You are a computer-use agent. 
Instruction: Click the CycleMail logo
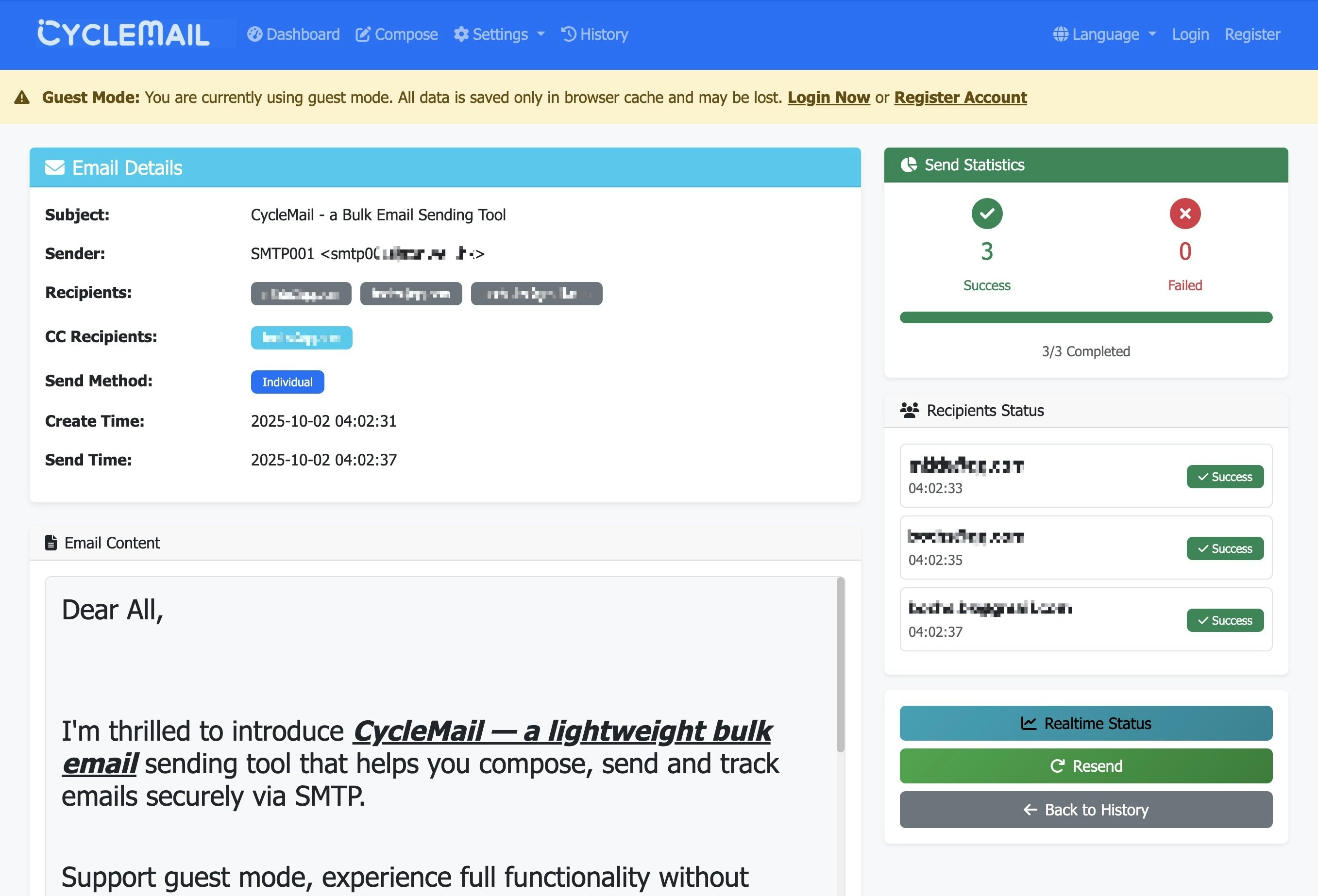pyautogui.click(x=123, y=33)
